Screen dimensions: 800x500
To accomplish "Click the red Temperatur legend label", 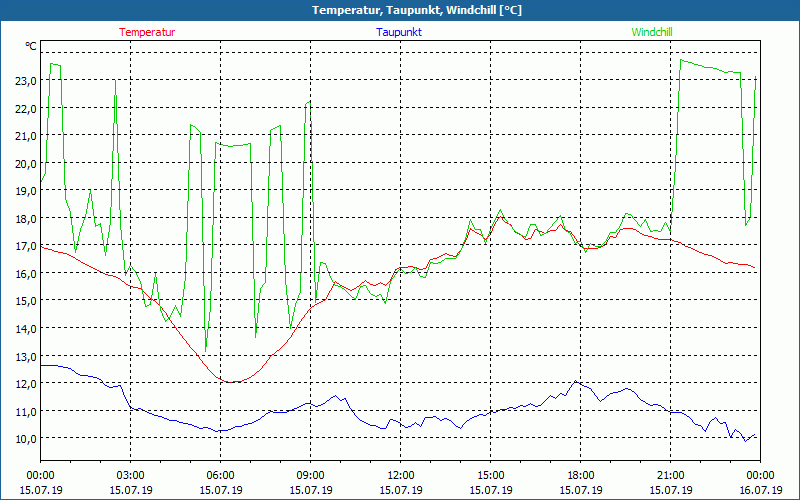I will (x=147, y=32).
